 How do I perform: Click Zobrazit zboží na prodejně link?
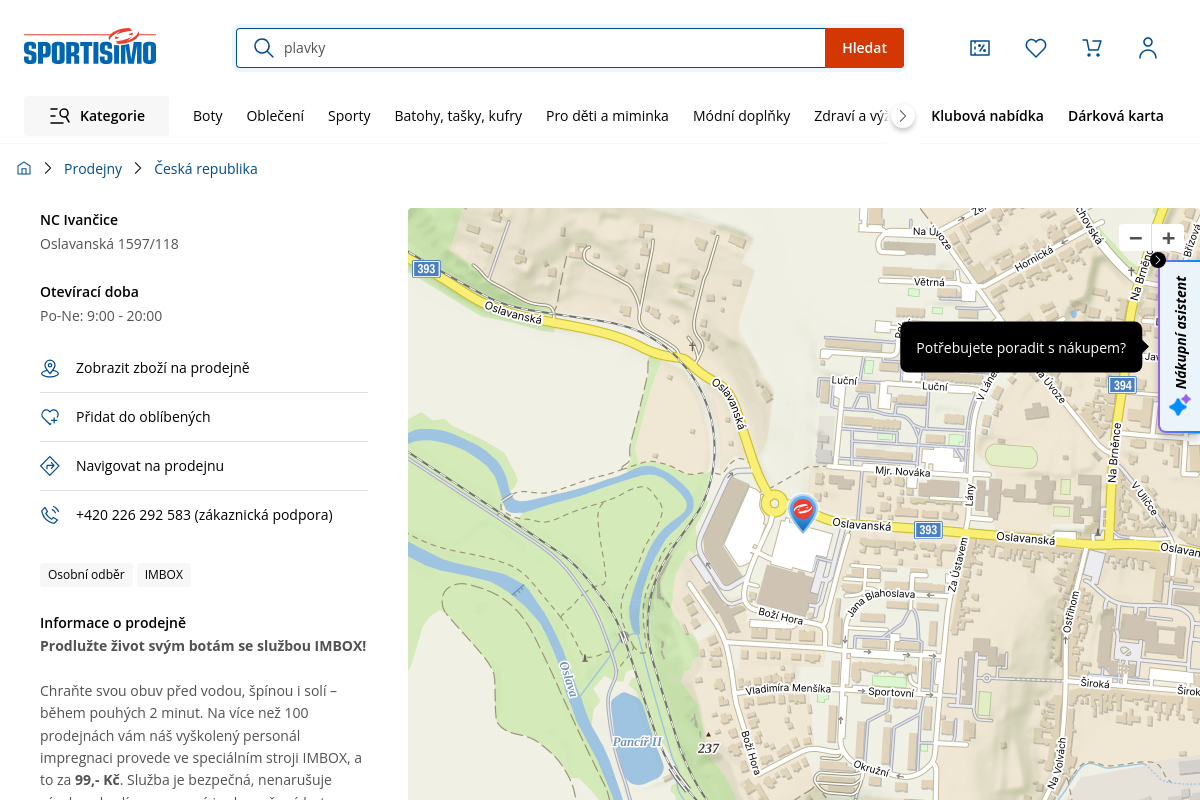(163, 368)
